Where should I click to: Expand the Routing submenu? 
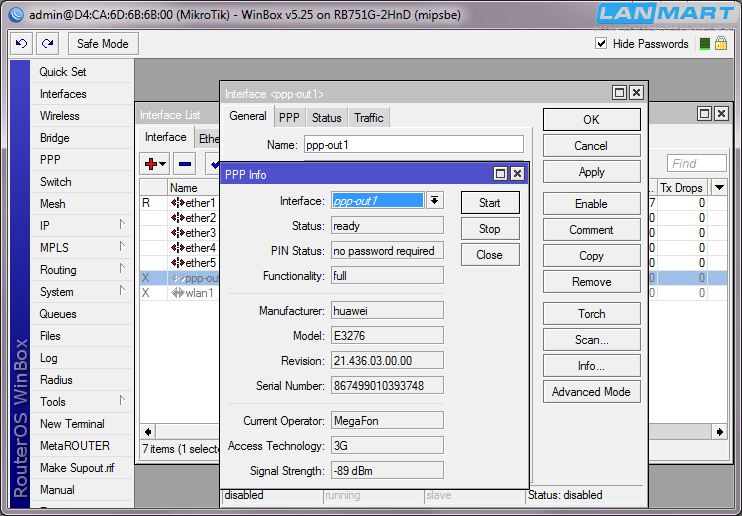(x=122, y=268)
